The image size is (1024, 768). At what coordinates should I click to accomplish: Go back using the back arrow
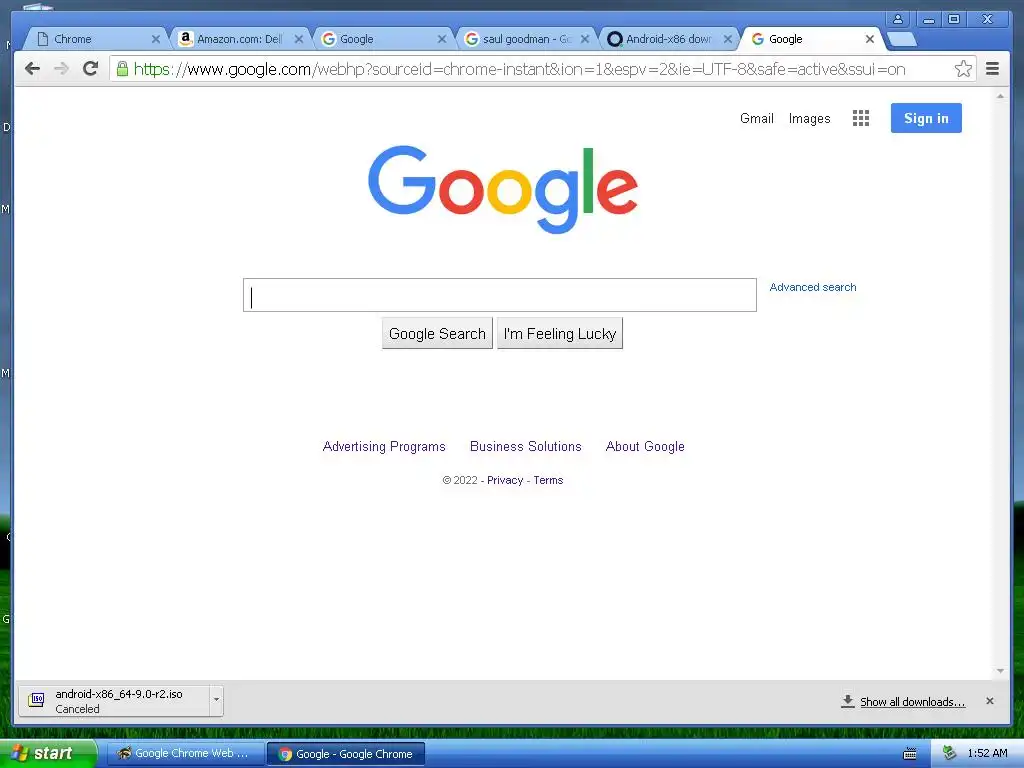coord(32,69)
